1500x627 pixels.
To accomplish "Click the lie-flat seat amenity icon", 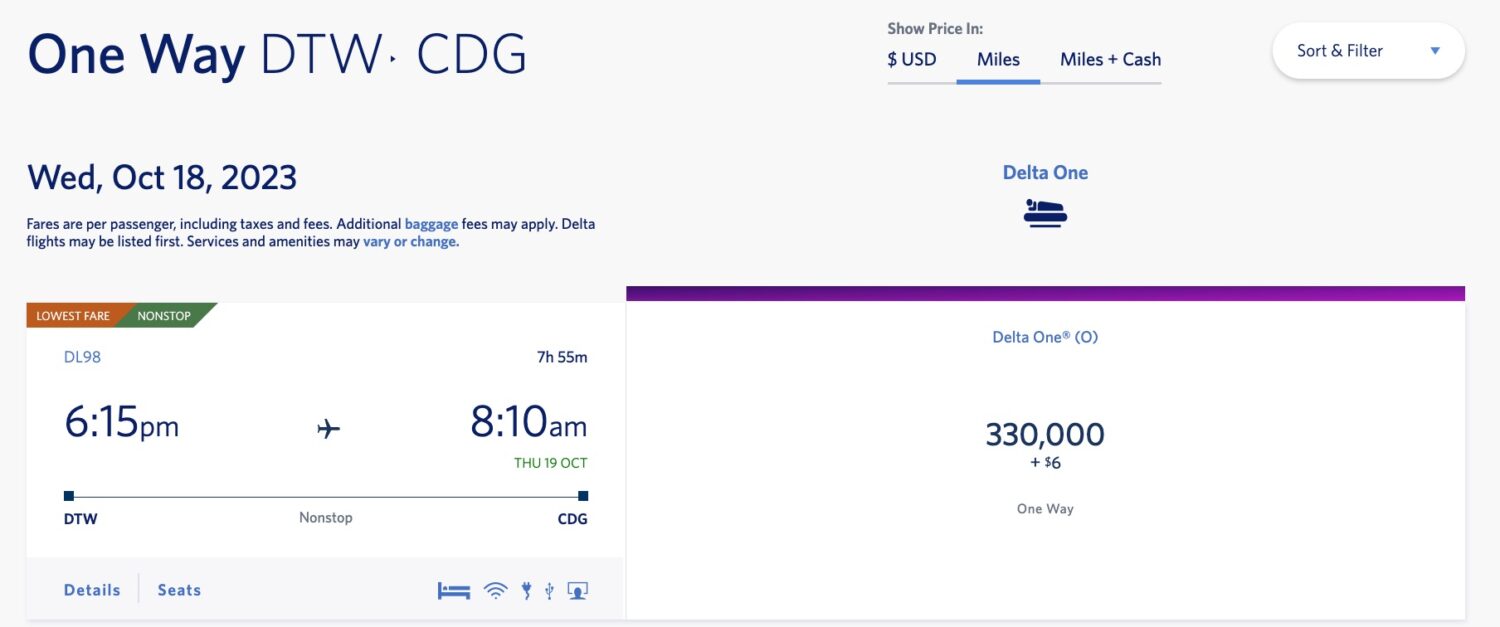I will [x=452, y=590].
